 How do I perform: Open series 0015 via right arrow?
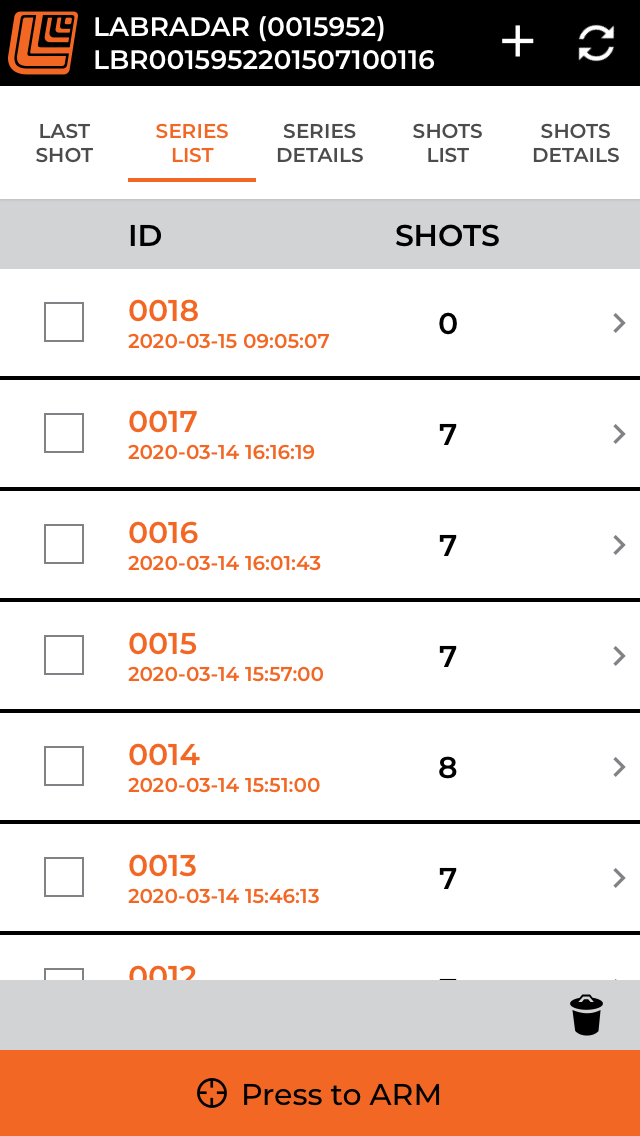[618, 656]
